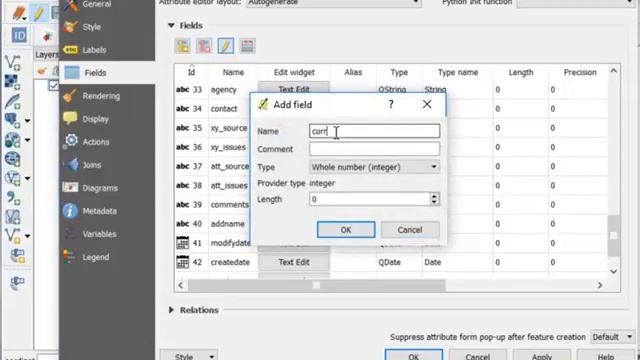Image resolution: width=640 pixels, height=360 pixels.
Task: Click OK in the Add field dialog
Action: coord(346,230)
